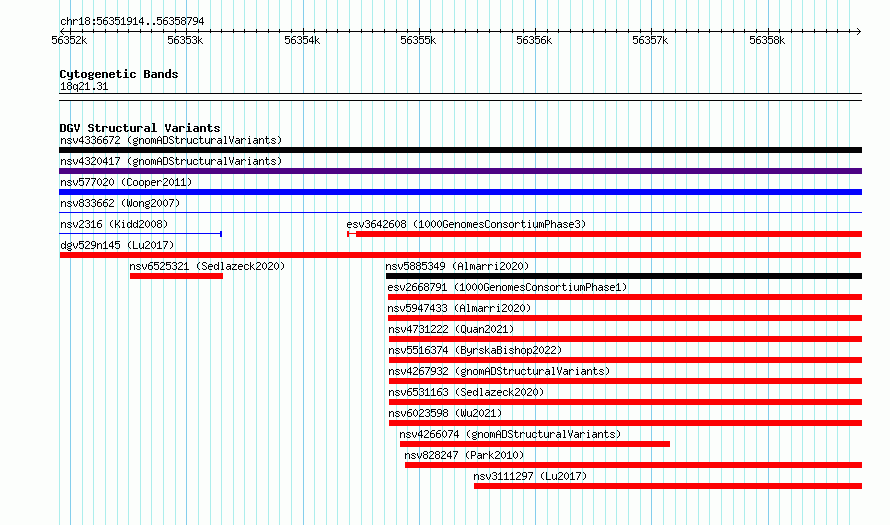Click the black nsv5885349 variant bar

click(x=624, y=276)
